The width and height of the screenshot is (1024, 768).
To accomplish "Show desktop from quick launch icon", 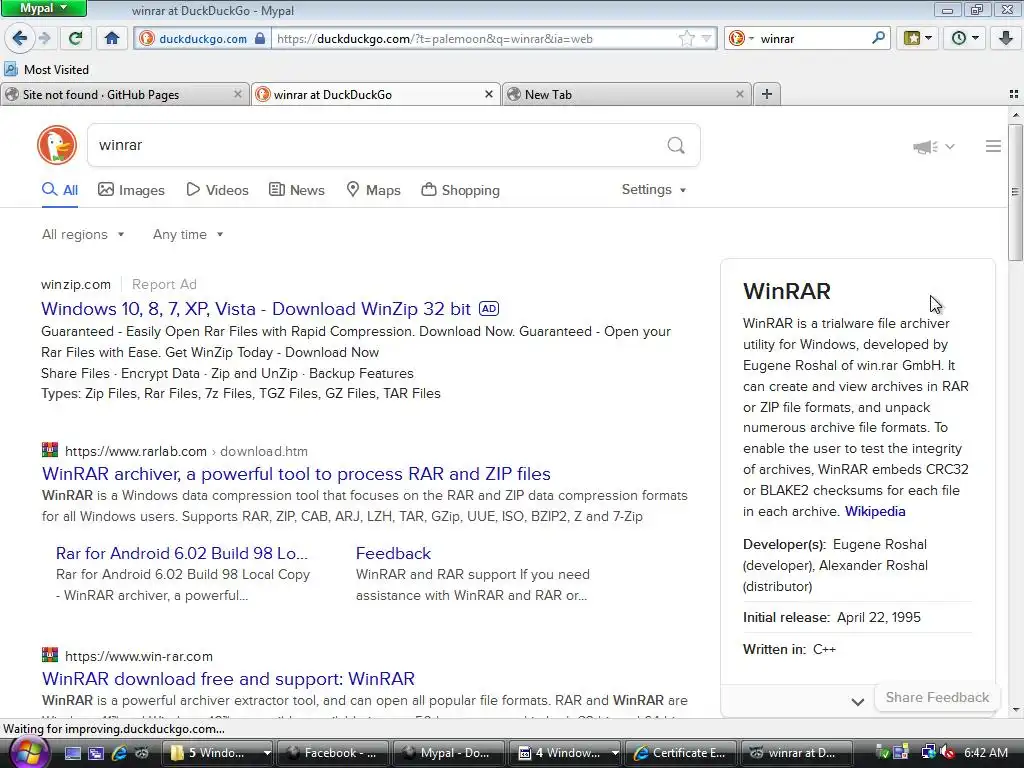I will [72, 753].
